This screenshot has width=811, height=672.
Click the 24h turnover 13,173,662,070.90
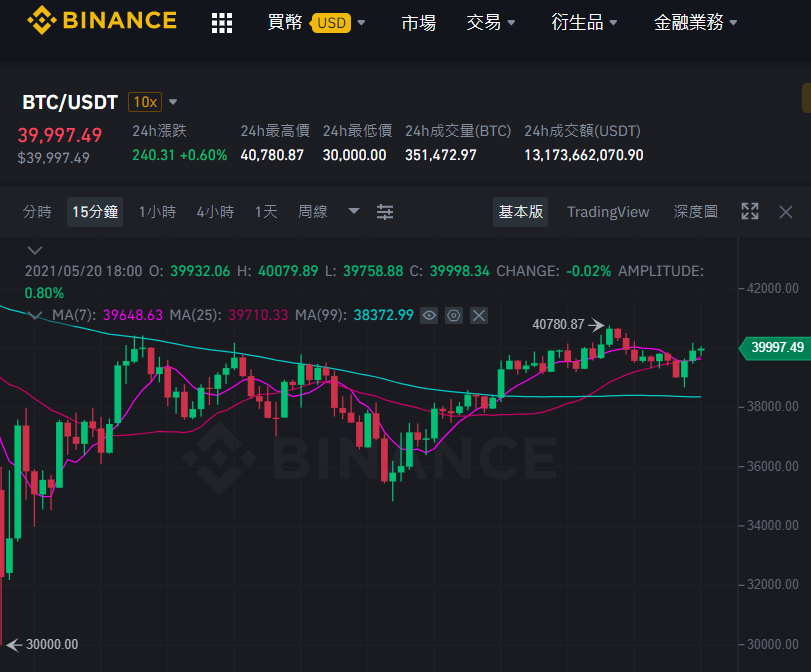pyautogui.click(x=584, y=155)
